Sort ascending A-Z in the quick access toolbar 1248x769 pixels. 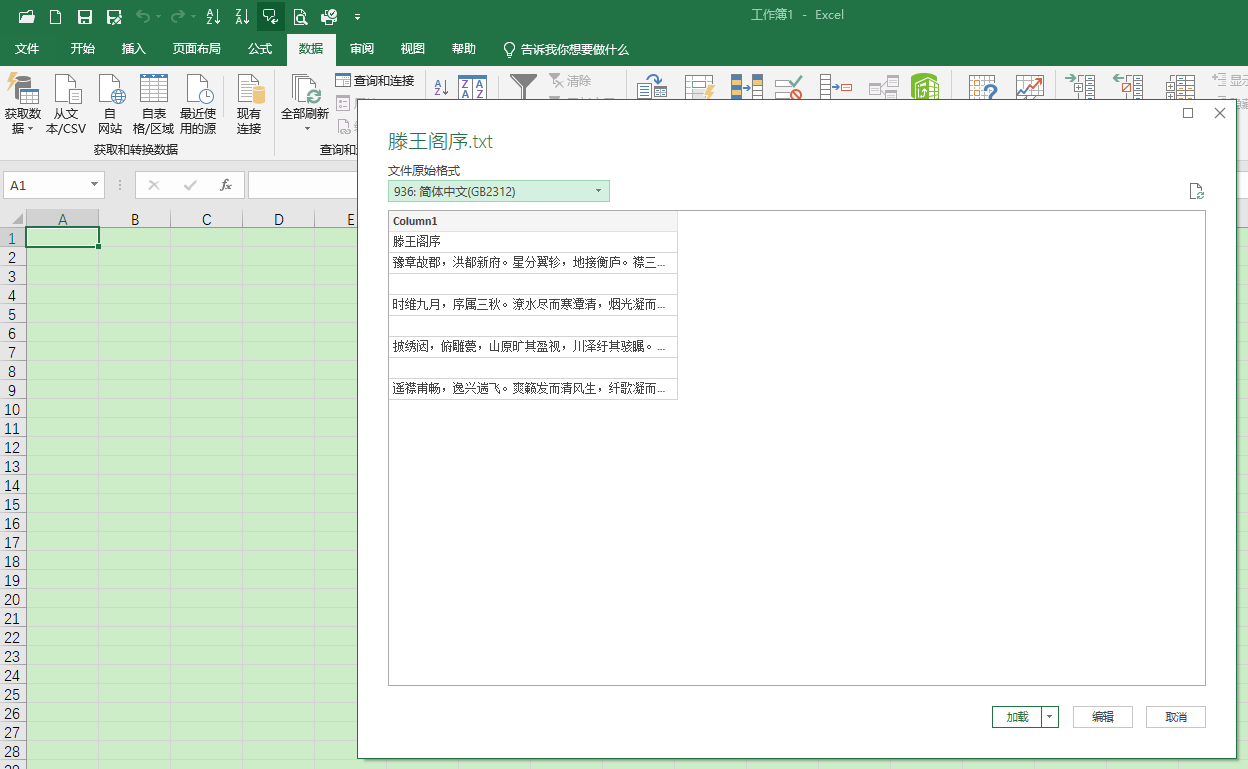(213, 16)
